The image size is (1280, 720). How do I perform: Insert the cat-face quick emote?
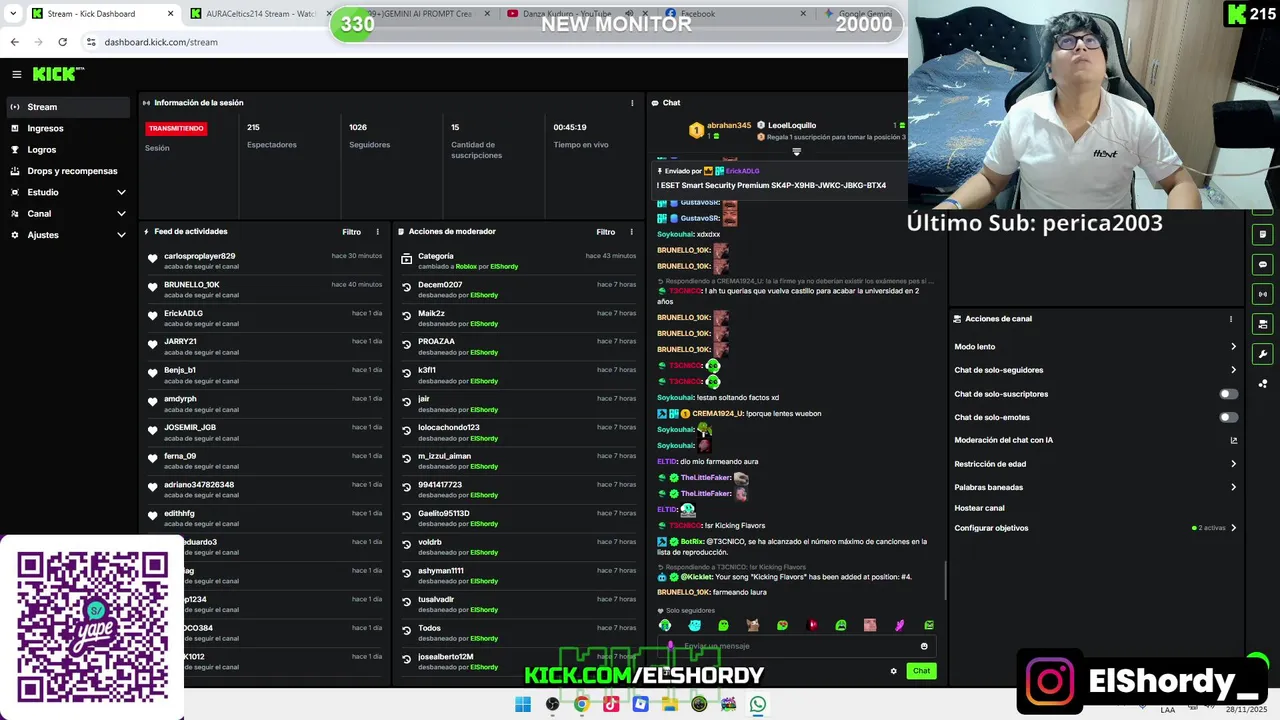coord(753,625)
